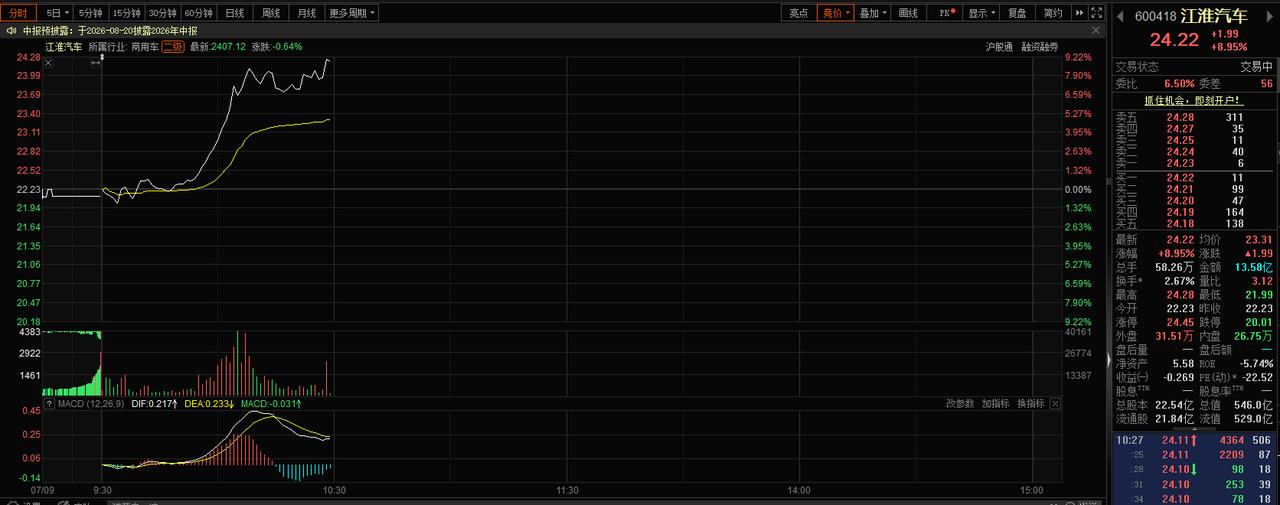Click the 14:00 time axis label
The width and height of the screenshot is (1280, 505).
(799, 490)
